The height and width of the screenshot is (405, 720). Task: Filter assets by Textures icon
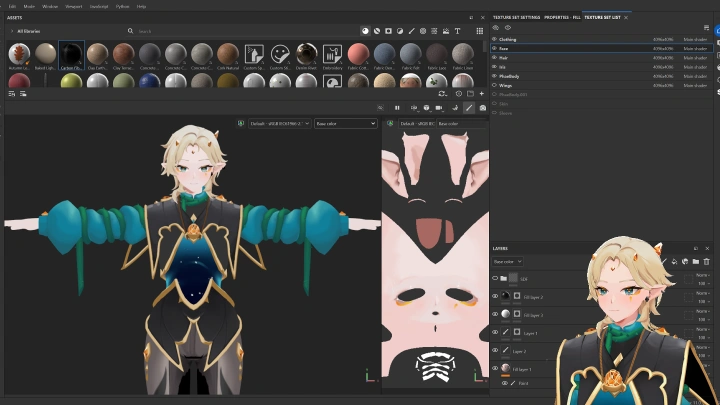coord(434,31)
